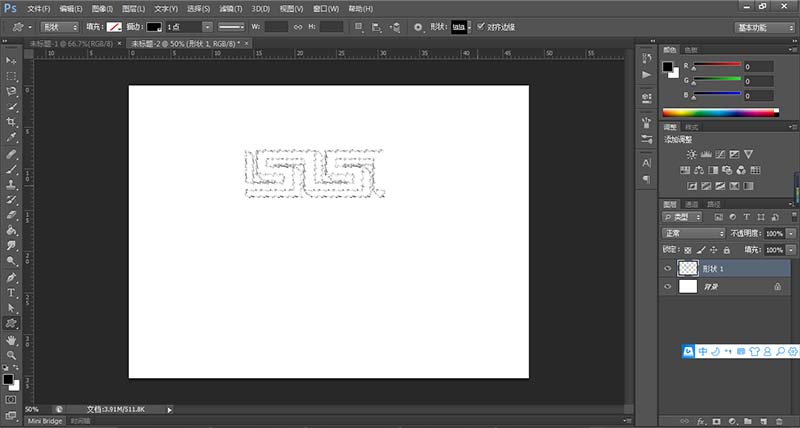Add Levels adjustment
Image resolution: width=800 pixels, height=428 pixels.
pos(706,154)
